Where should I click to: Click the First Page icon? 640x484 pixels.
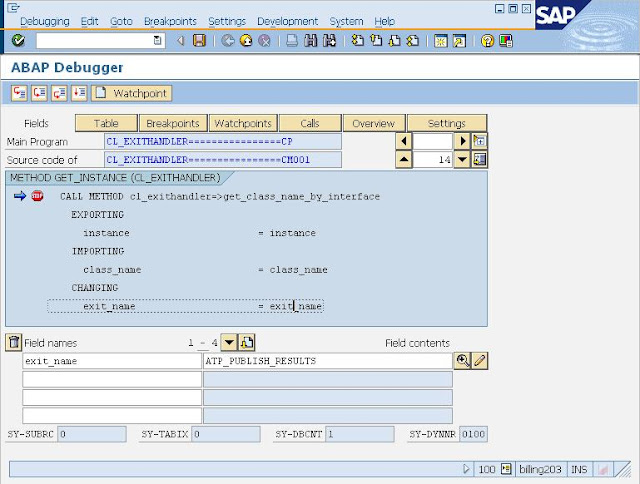tap(358, 40)
